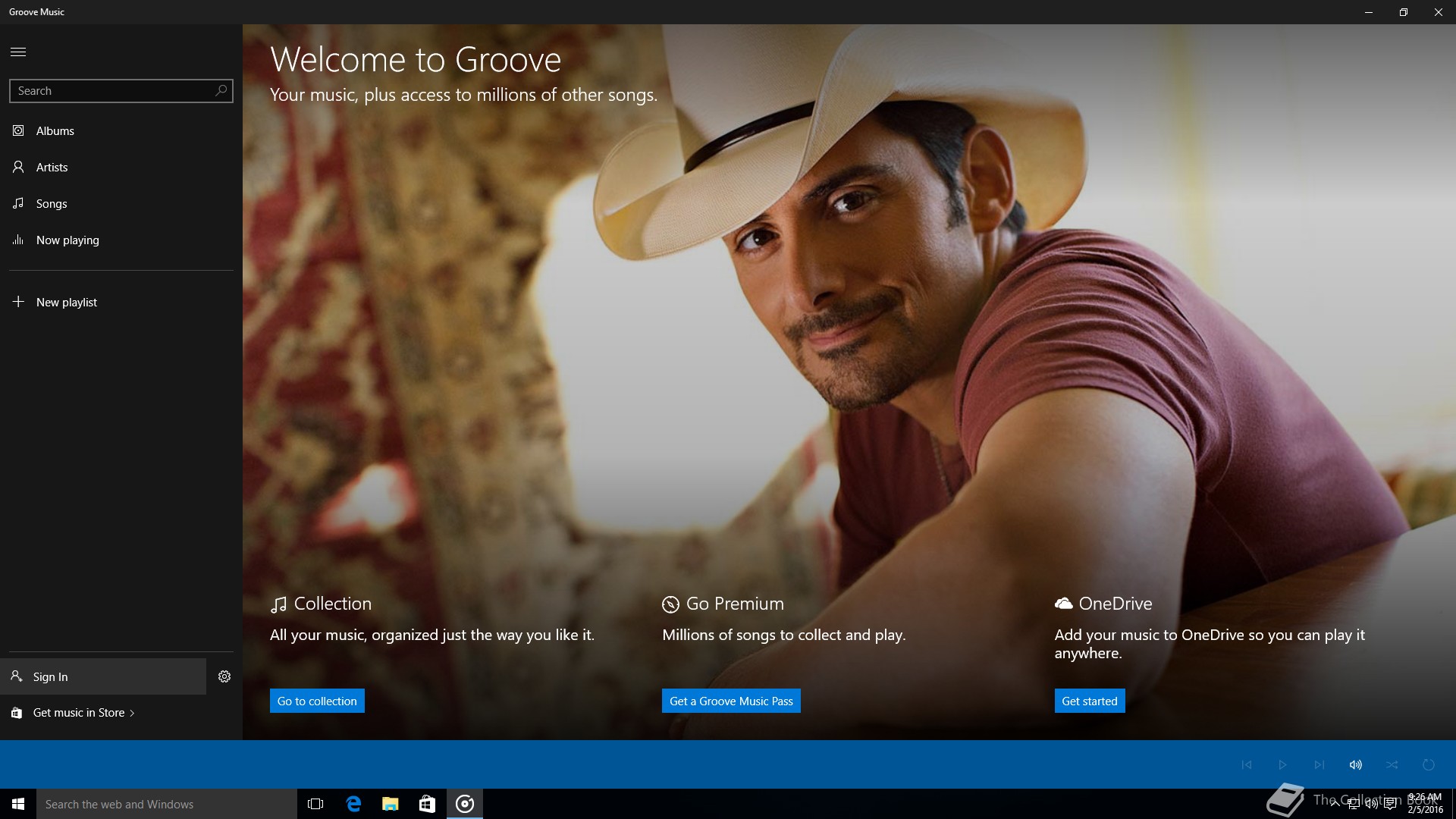Image resolution: width=1456 pixels, height=819 pixels.
Task: Click the chevron after Get music in Store
Action: 132,713
